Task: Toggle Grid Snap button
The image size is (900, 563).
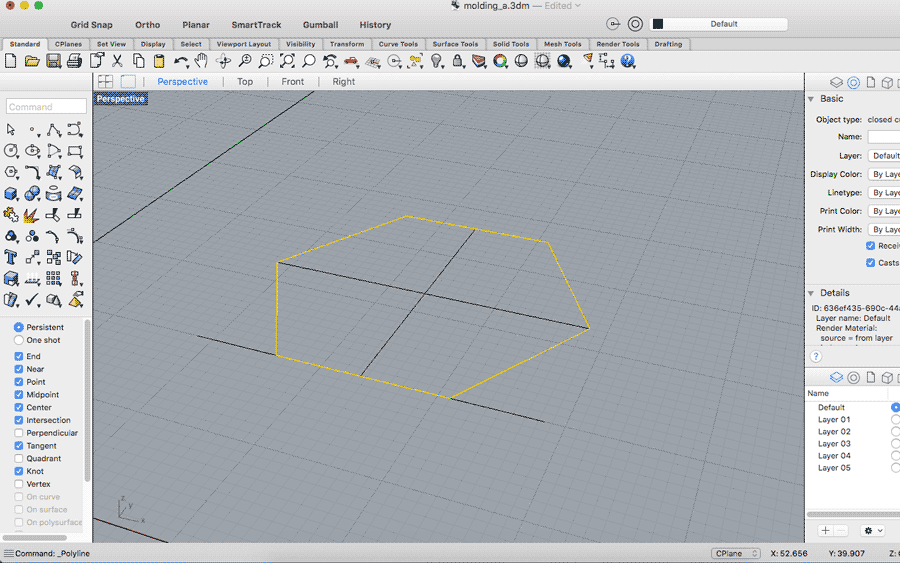Action: 91,25
